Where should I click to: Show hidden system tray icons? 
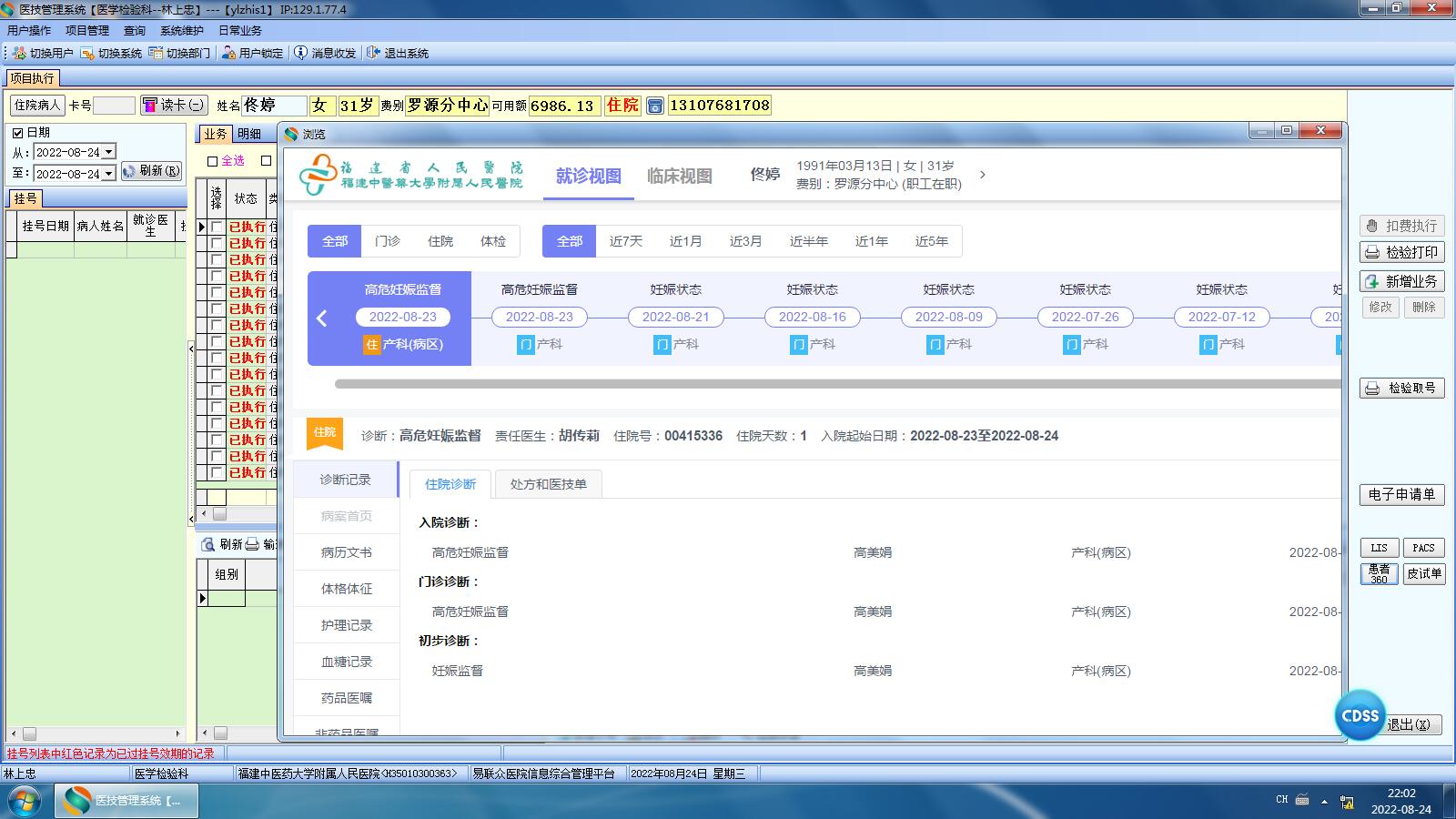pos(1324,802)
